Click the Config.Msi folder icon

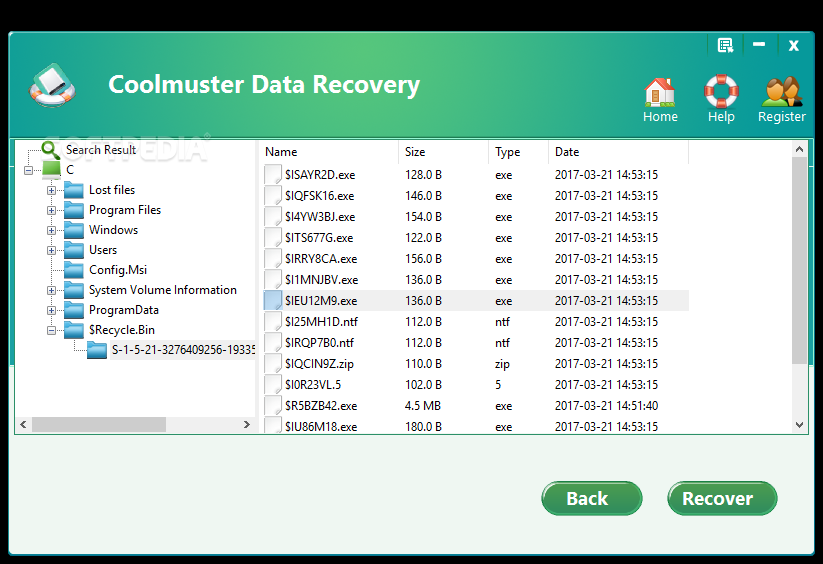pos(74,270)
